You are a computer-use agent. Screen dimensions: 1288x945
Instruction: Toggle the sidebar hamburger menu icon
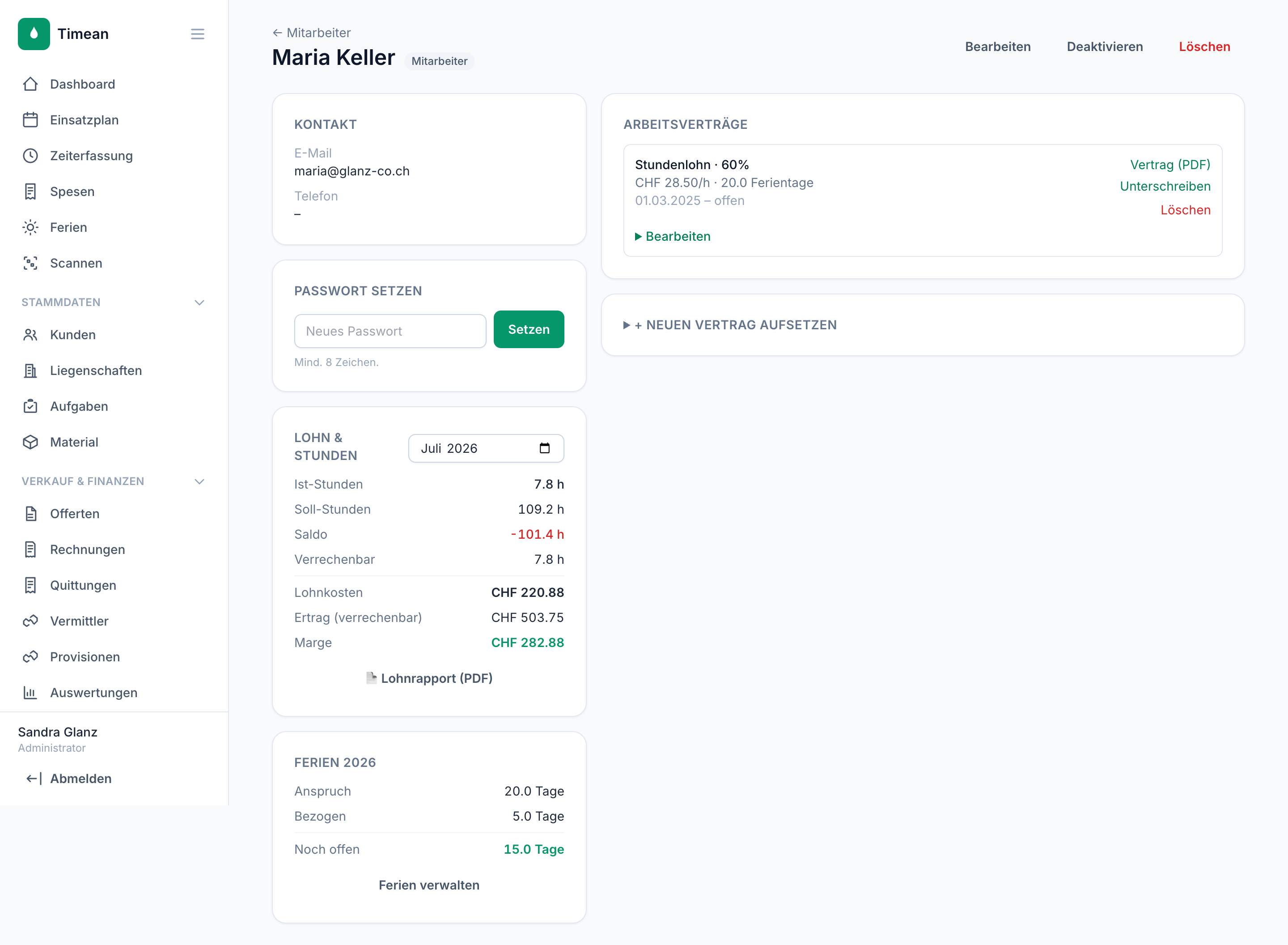[197, 34]
